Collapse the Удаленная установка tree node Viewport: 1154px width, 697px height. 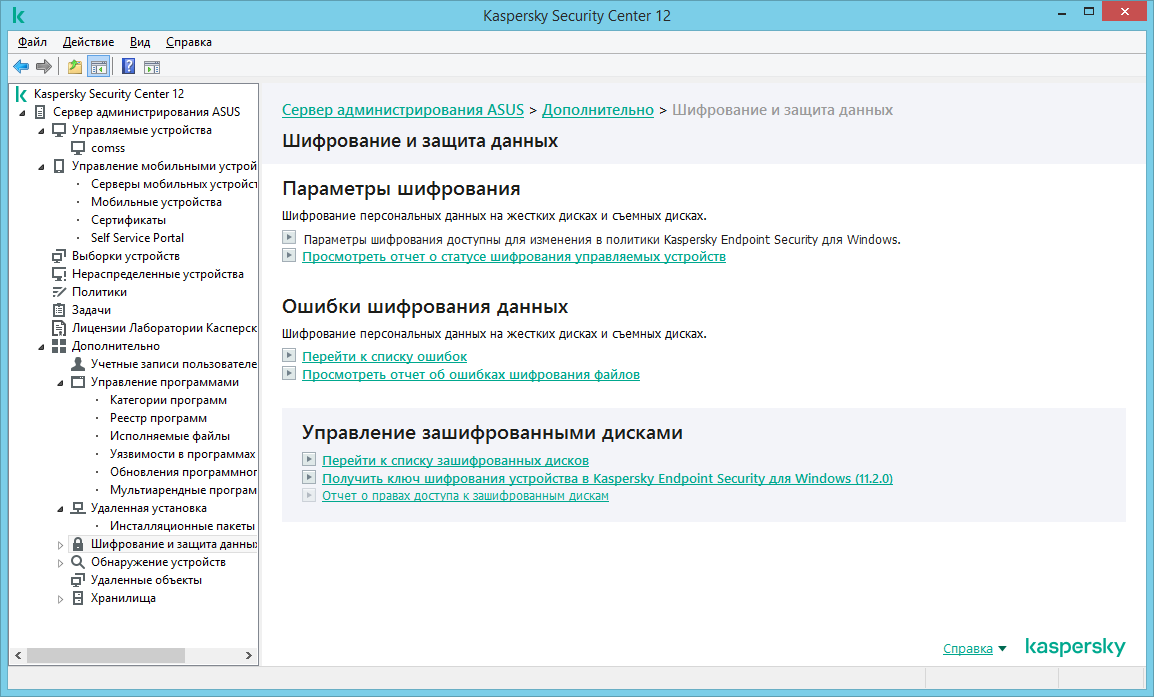tap(60, 509)
